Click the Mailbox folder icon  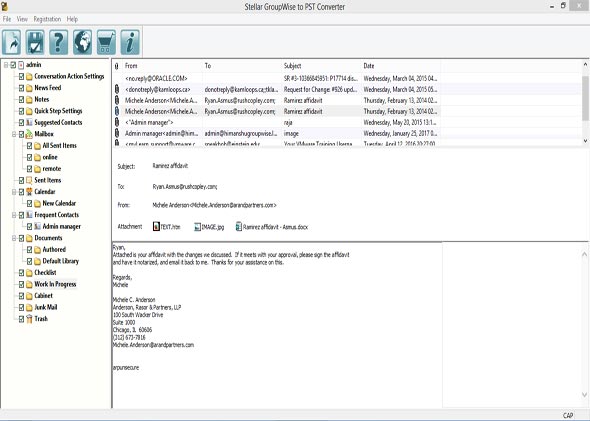click(x=29, y=134)
